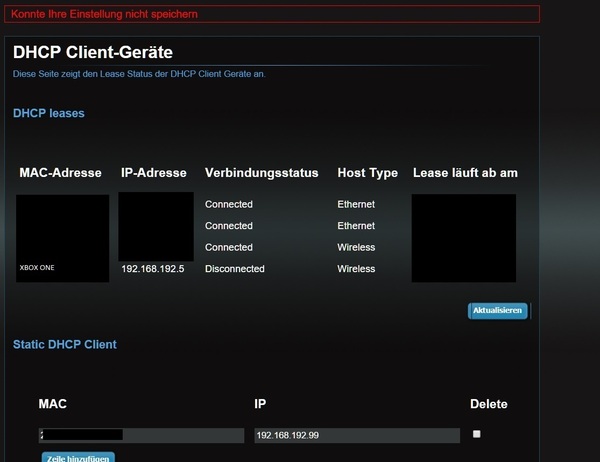Screen dimensions: 600x462
Task: Click the Disconnected status entry
Action: coord(234,269)
